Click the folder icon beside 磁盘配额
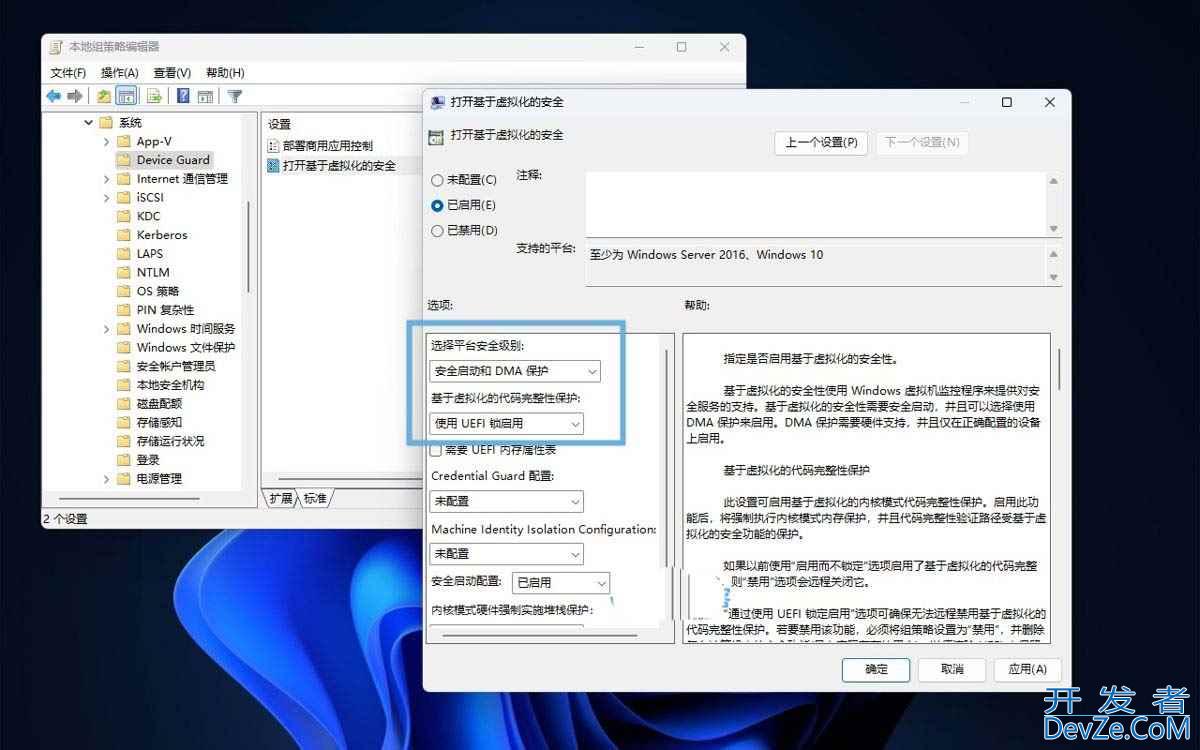Screen dimensions: 1200x750 pyautogui.click(x=124, y=404)
